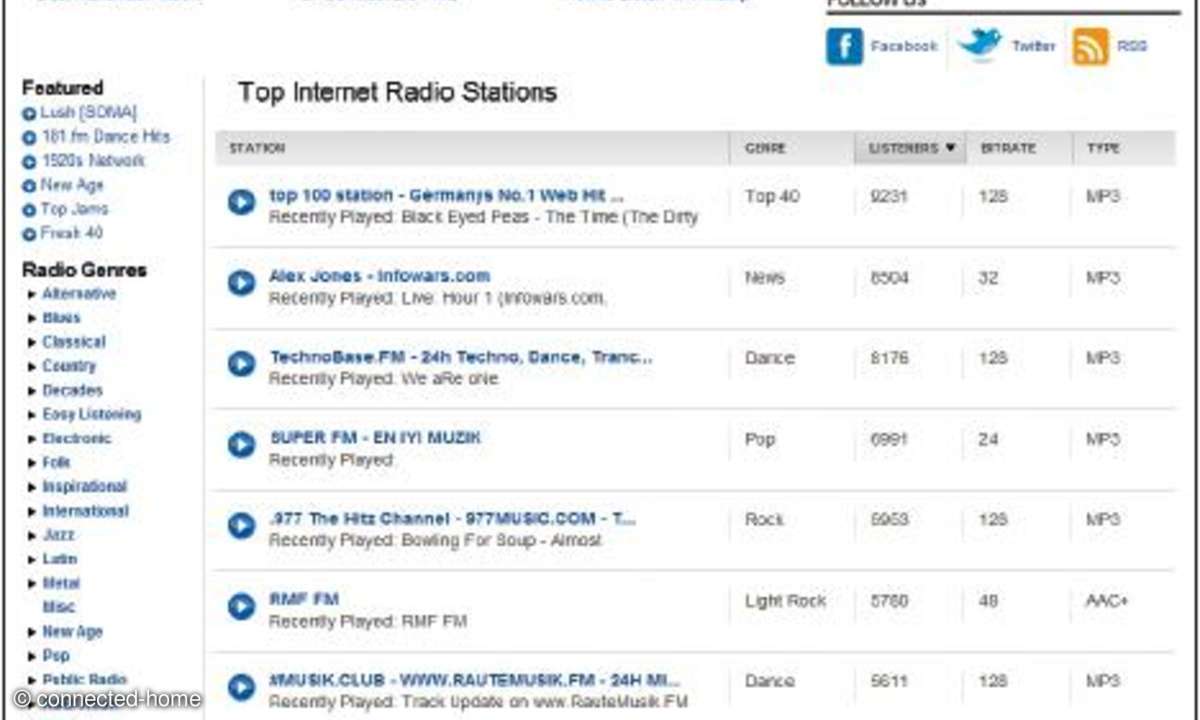Expand the Blues genre arrow
Viewport: 1200px width, 720px height.
point(33,319)
